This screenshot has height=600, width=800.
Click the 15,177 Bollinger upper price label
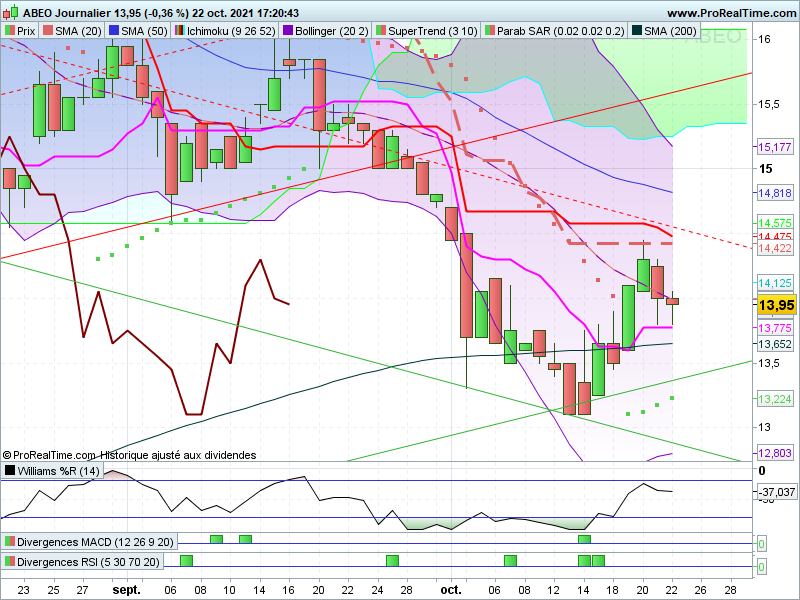pos(774,147)
